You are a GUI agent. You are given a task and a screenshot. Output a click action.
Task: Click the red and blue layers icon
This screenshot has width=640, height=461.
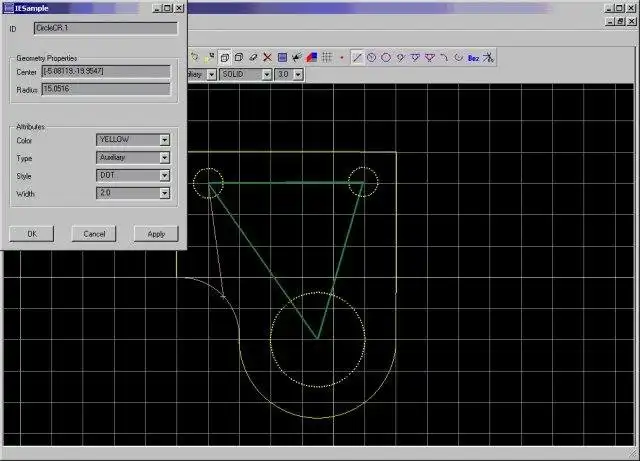tap(312, 58)
